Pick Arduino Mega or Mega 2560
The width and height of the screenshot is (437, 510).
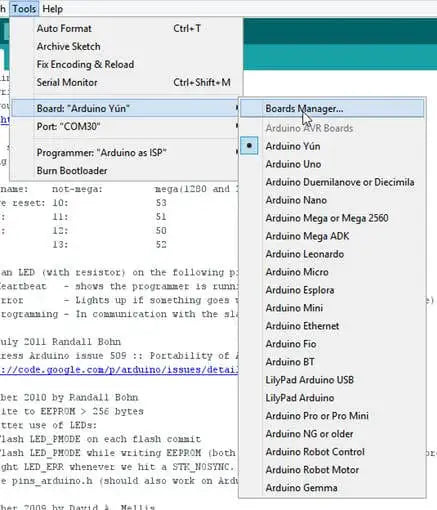coord(332,218)
